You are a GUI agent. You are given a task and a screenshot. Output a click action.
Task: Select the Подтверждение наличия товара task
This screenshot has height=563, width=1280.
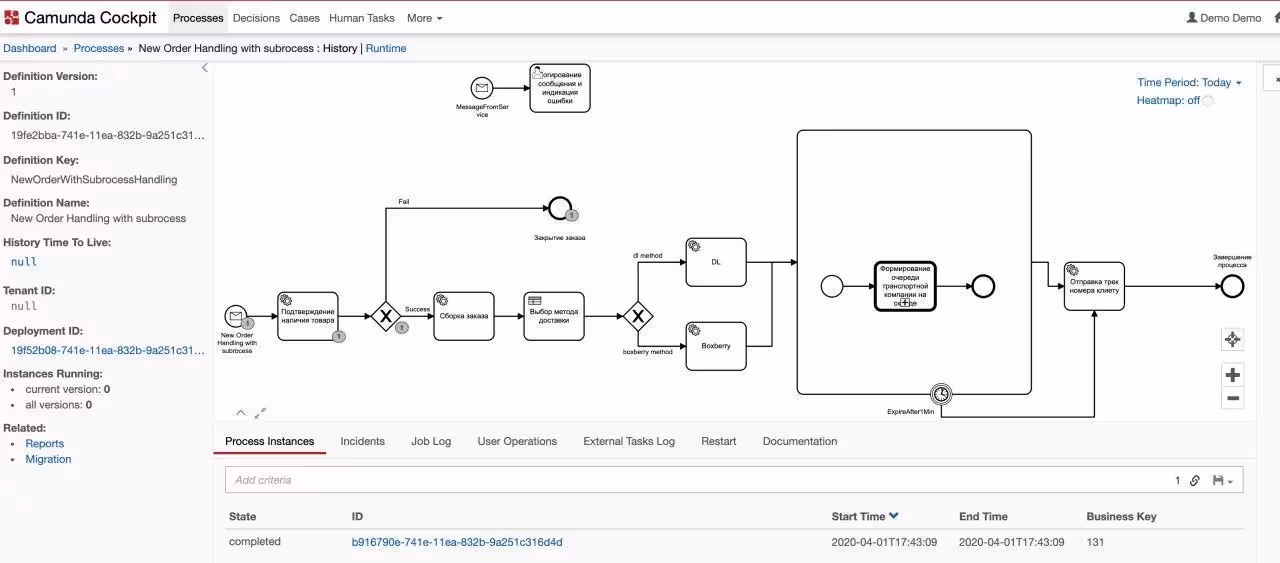pos(308,316)
